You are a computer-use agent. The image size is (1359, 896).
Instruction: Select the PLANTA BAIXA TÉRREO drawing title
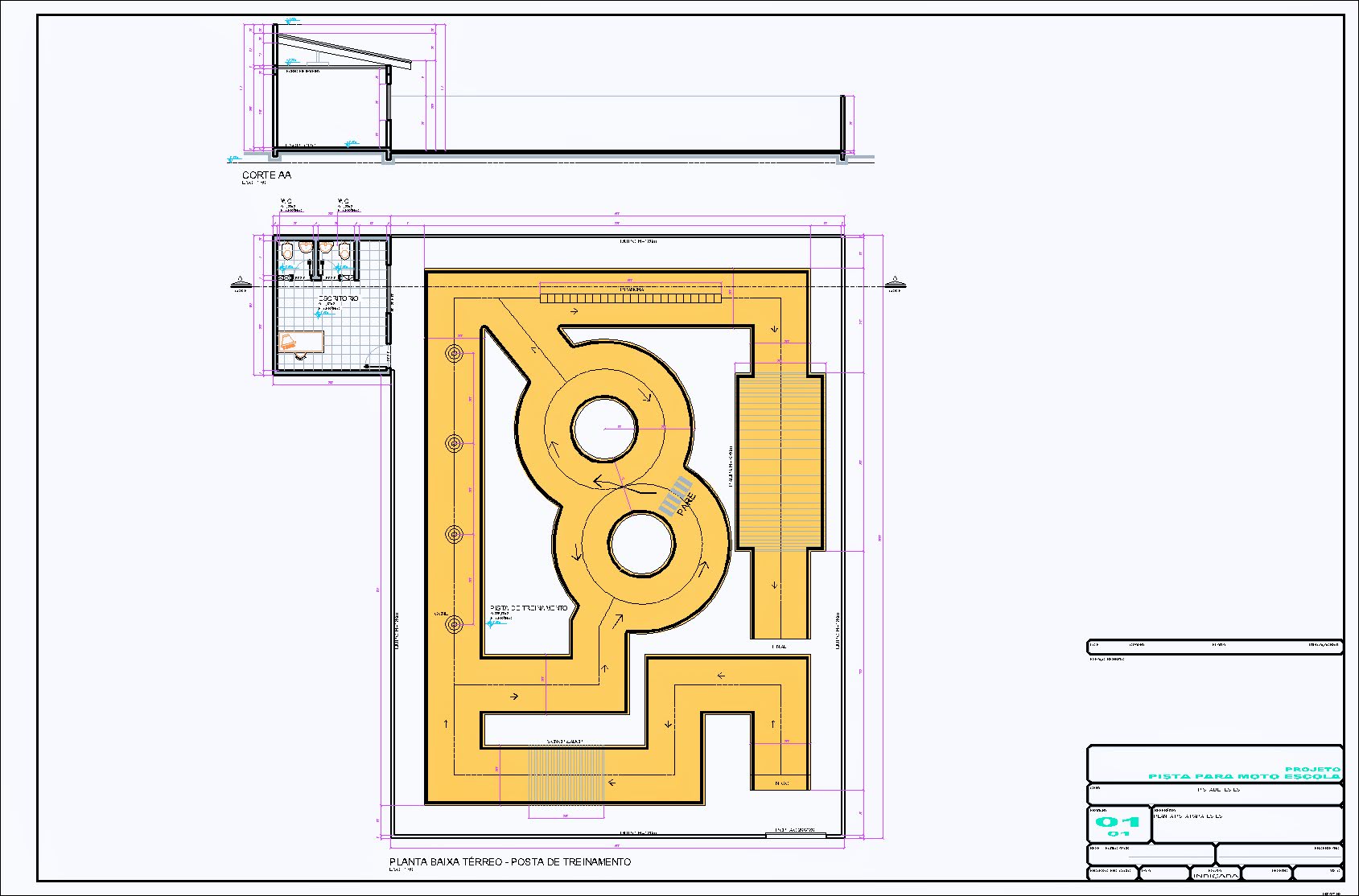tap(509, 861)
